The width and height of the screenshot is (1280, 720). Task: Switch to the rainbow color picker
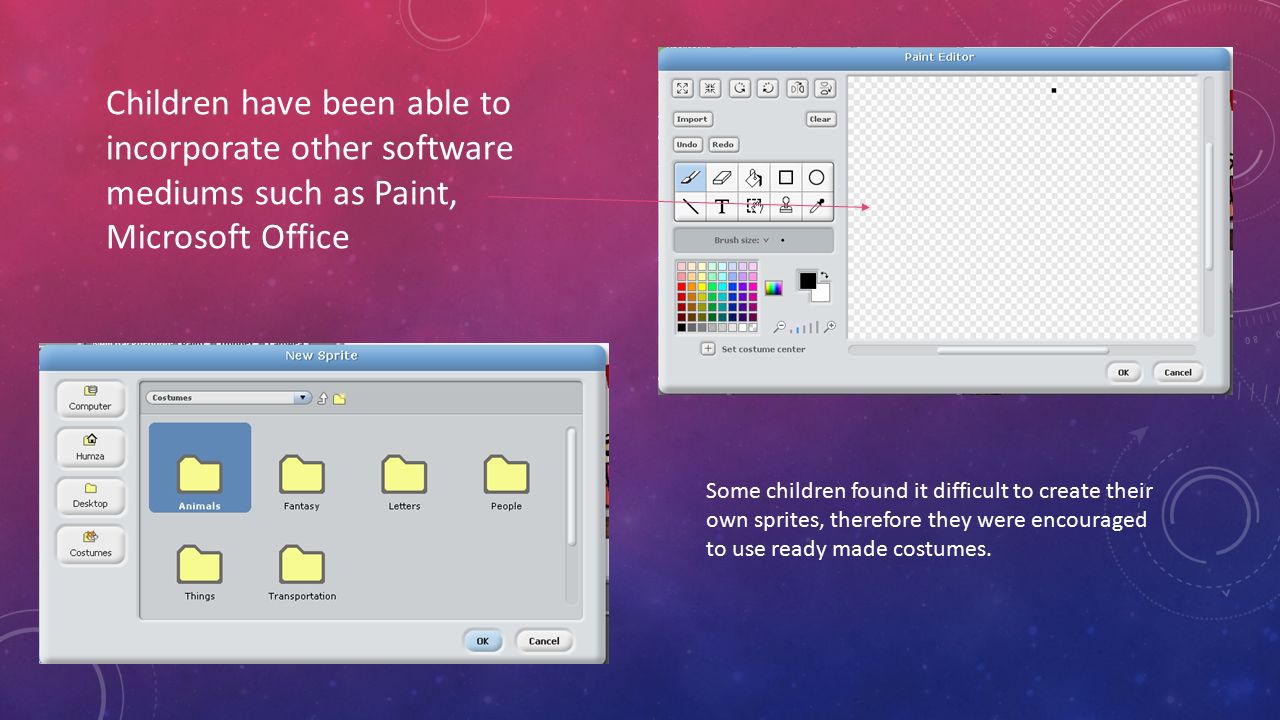[x=774, y=288]
